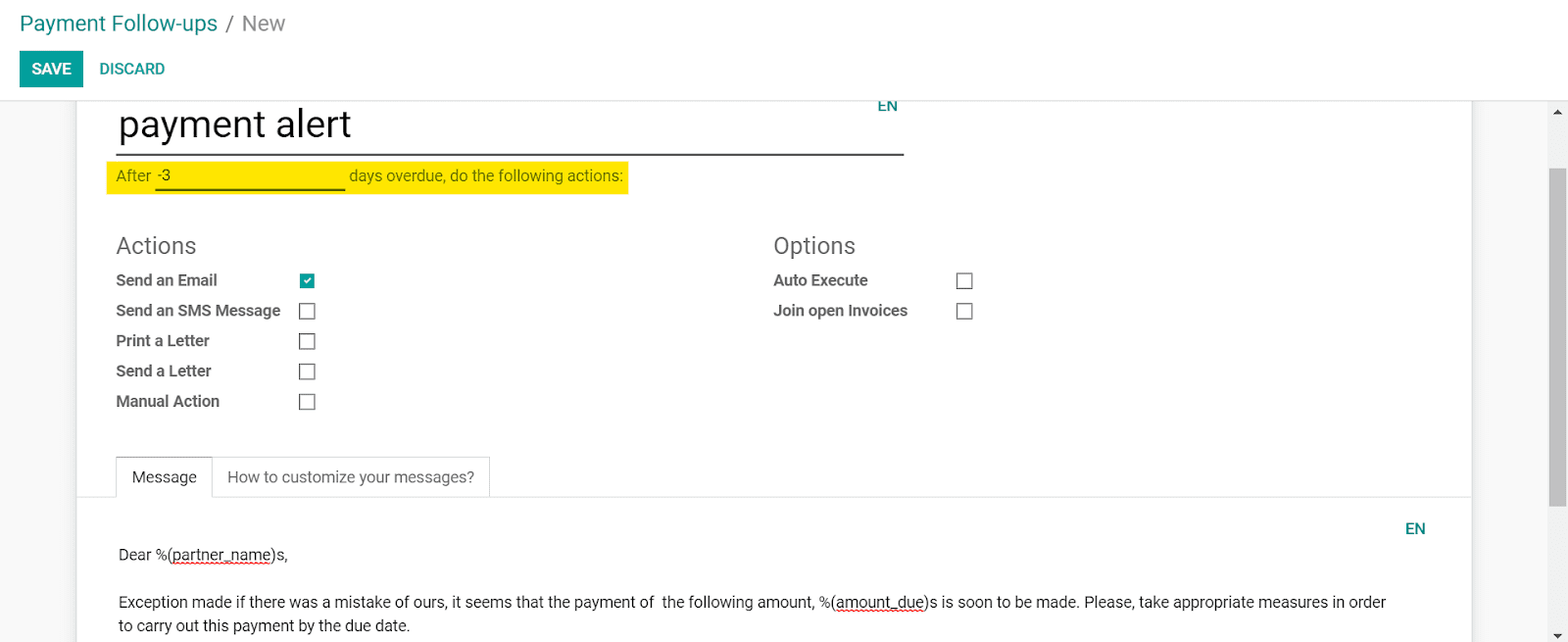Open Payment Follow-ups breadcrumb link

click(119, 24)
